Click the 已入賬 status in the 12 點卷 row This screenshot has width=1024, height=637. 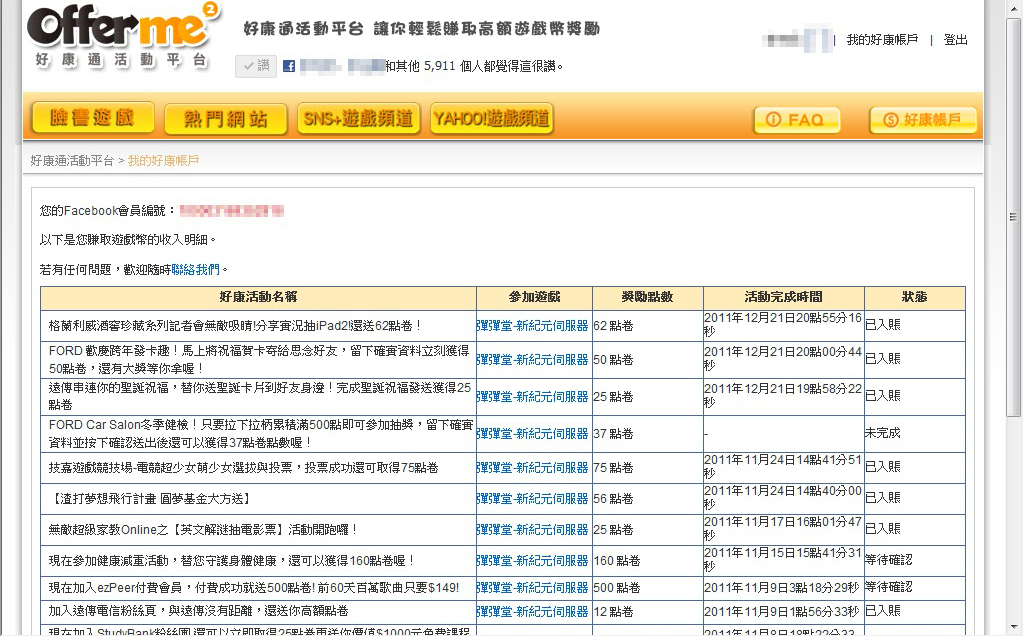click(x=883, y=611)
